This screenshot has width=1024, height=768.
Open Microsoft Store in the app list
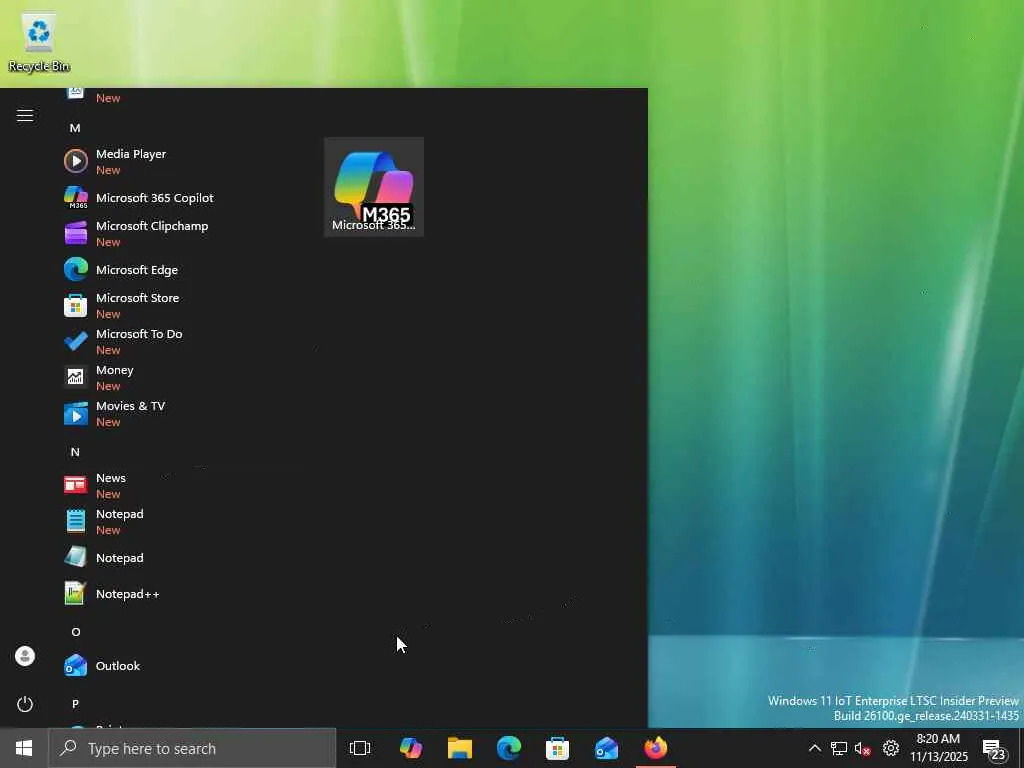coord(121,306)
